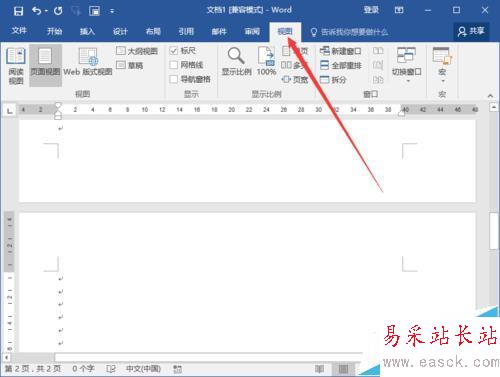Viewport: 500px width, 377px height.
Task: Click the vertical scrollbar thumb
Action: point(494,231)
